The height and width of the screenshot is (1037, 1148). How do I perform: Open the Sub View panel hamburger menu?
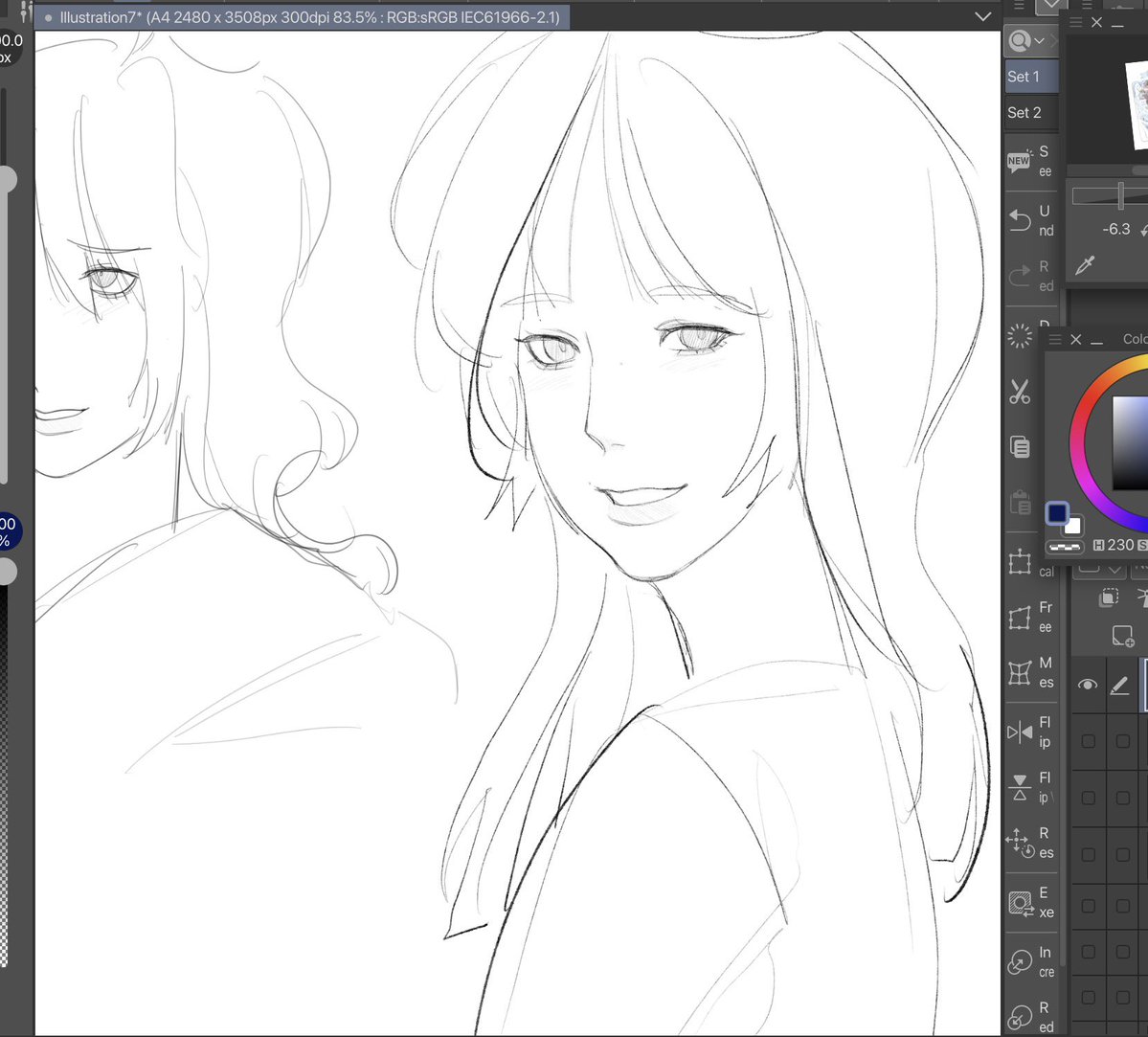click(1075, 22)
